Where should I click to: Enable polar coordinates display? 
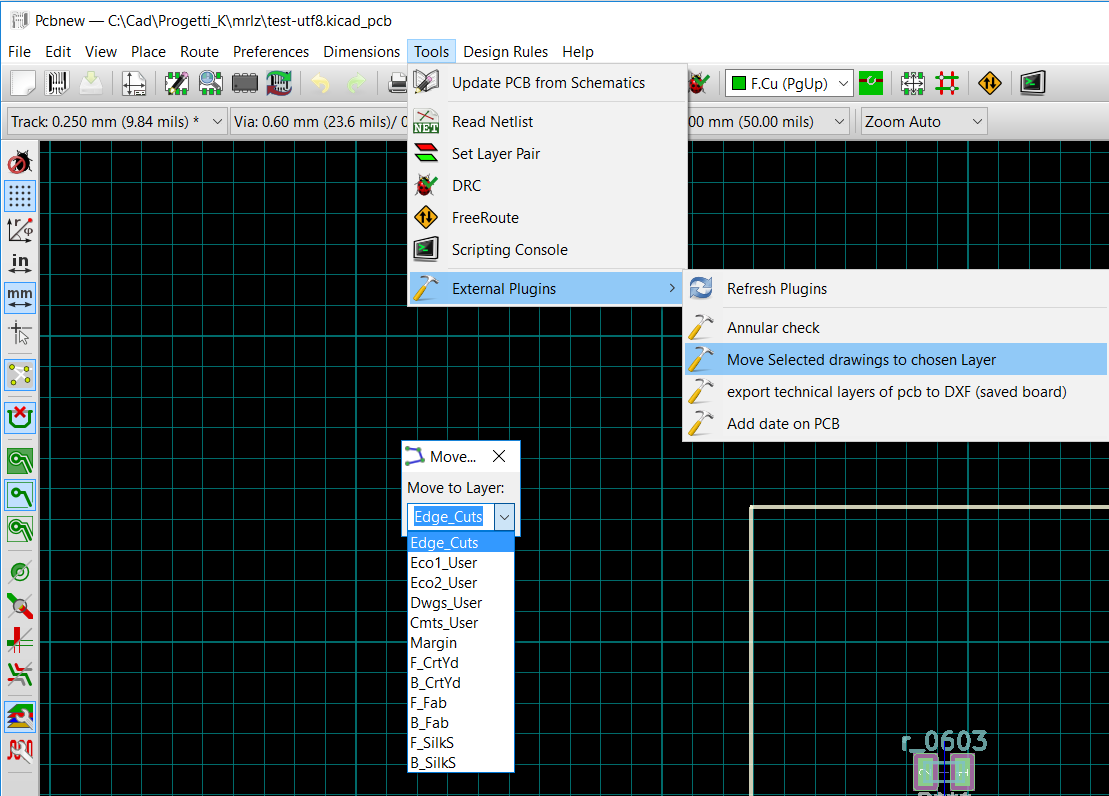pyautogui.click(x=20, y=229)
